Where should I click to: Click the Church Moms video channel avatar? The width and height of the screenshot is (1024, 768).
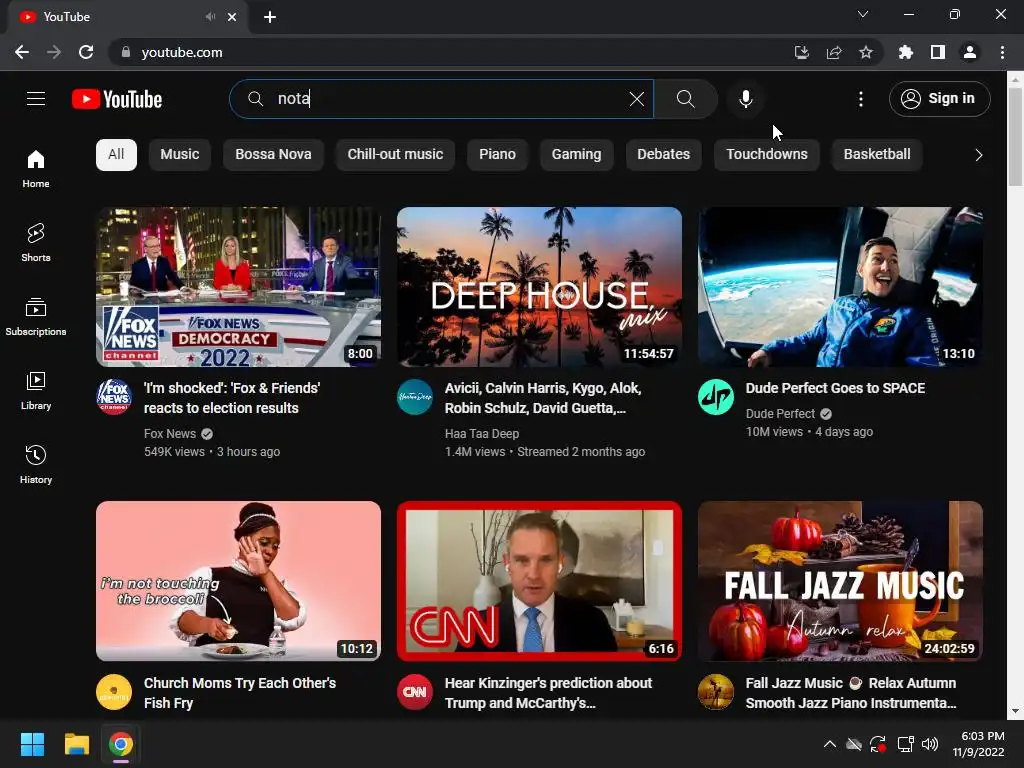click(114, 692)
